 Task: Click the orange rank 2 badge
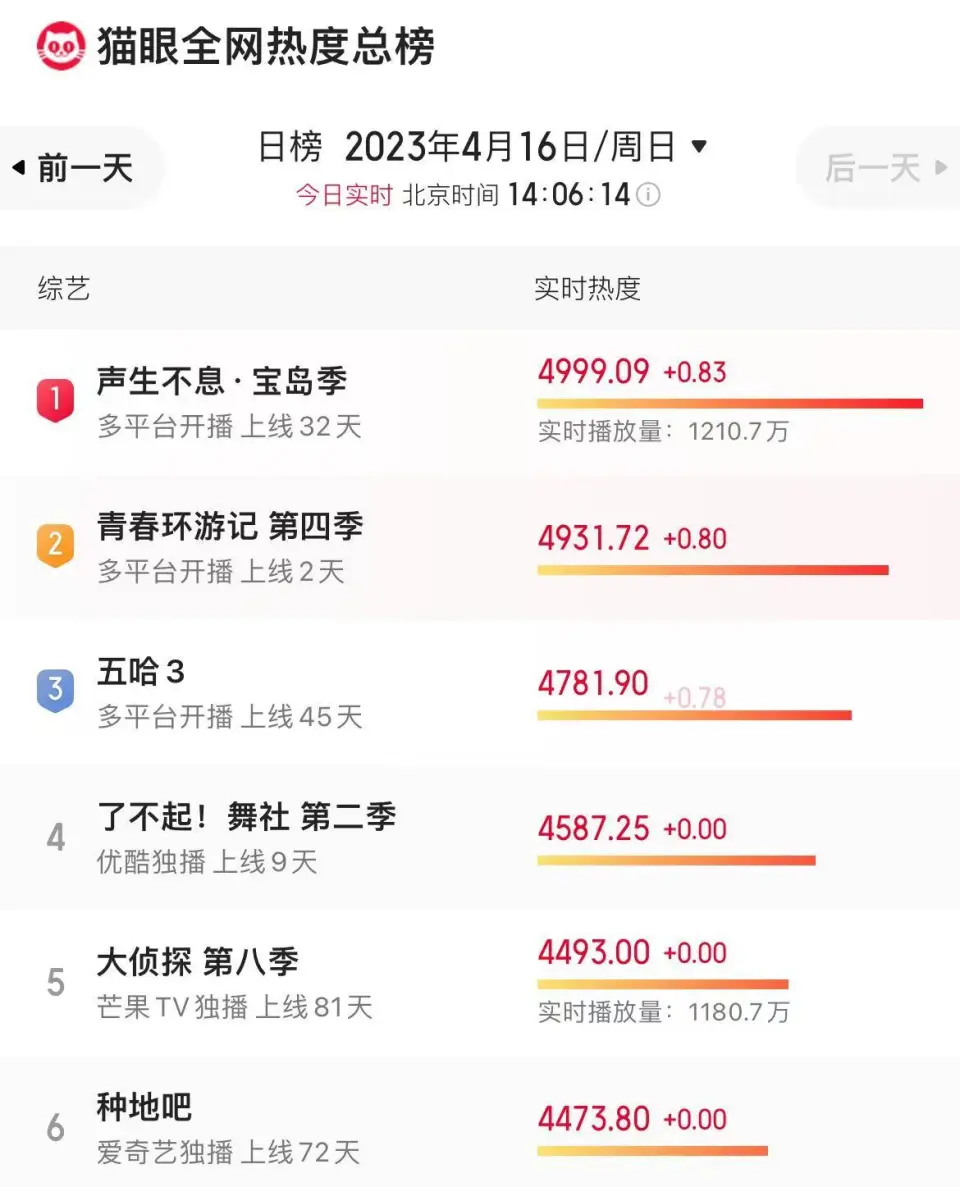[55, 546]
